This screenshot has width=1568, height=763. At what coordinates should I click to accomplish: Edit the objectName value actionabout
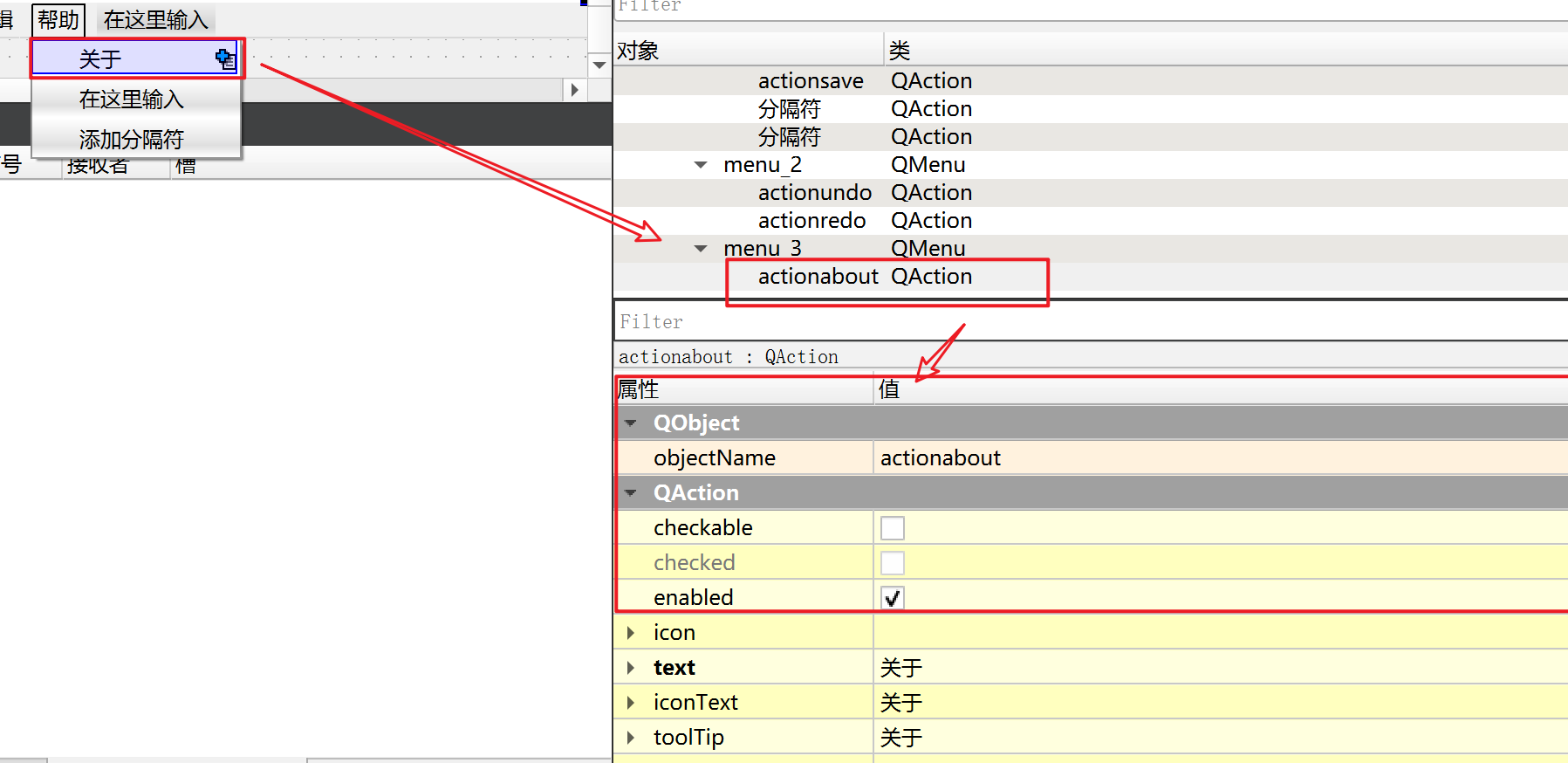1221,457
